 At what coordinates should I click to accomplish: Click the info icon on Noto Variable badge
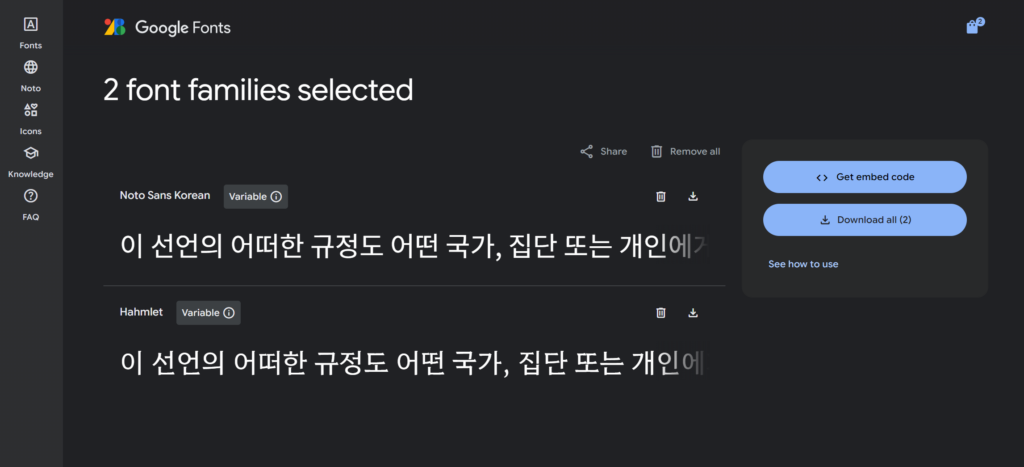point(276,197)
